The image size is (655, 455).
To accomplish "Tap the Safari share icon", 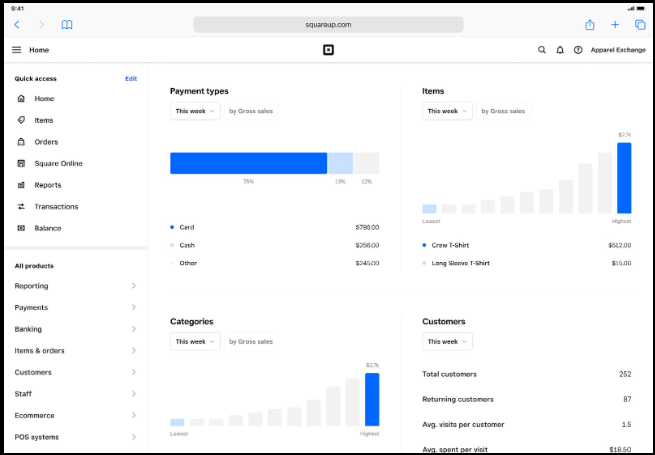I will pyautogui.click(x=589, y=25).
